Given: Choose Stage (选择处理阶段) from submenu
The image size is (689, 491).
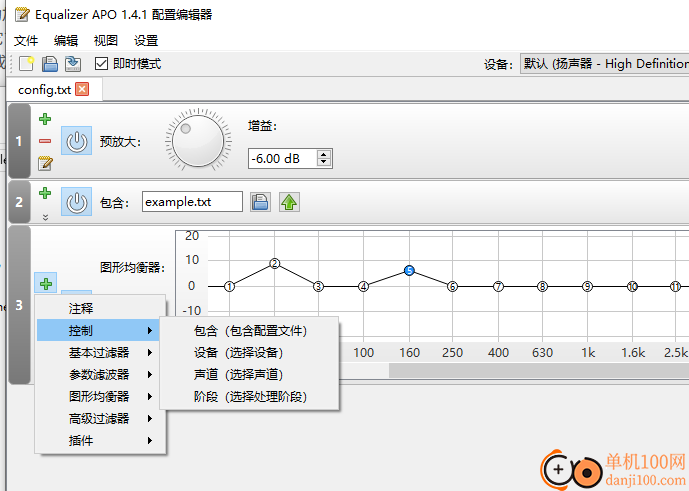Looking at the screenshot, I should pyautogui.click(x=250, y=396).
